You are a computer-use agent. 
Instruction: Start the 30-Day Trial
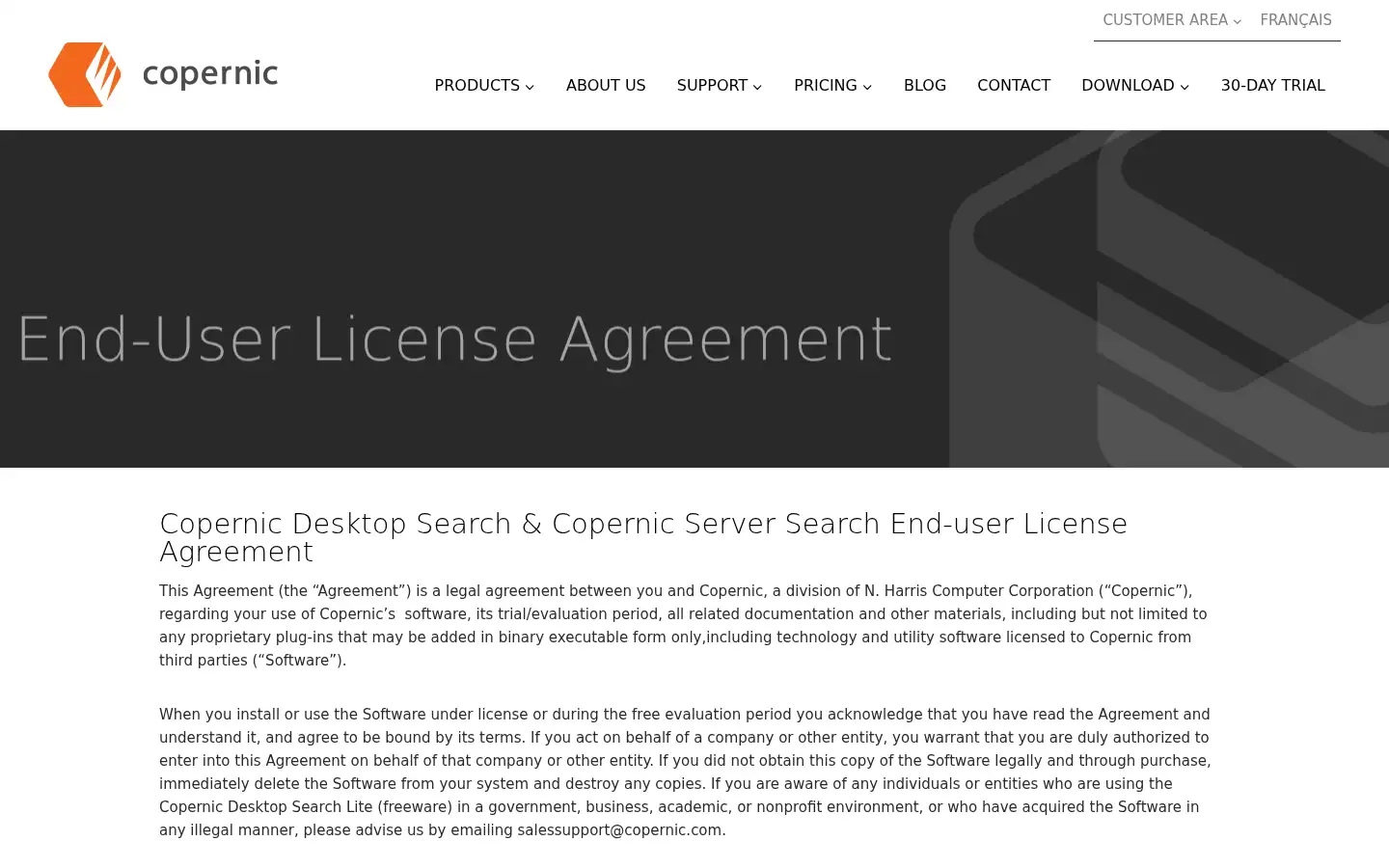[x=1273, y=85]
